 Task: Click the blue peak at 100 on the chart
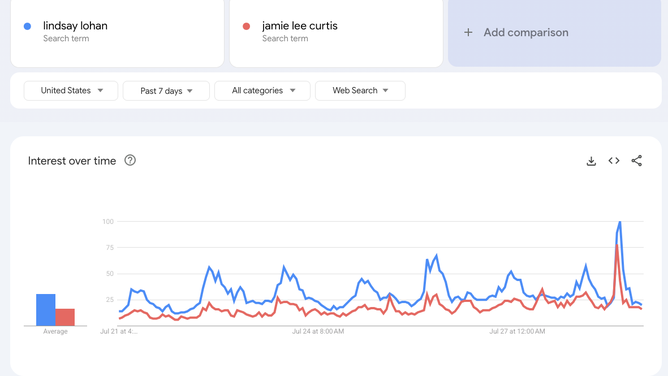click(620, 222)
